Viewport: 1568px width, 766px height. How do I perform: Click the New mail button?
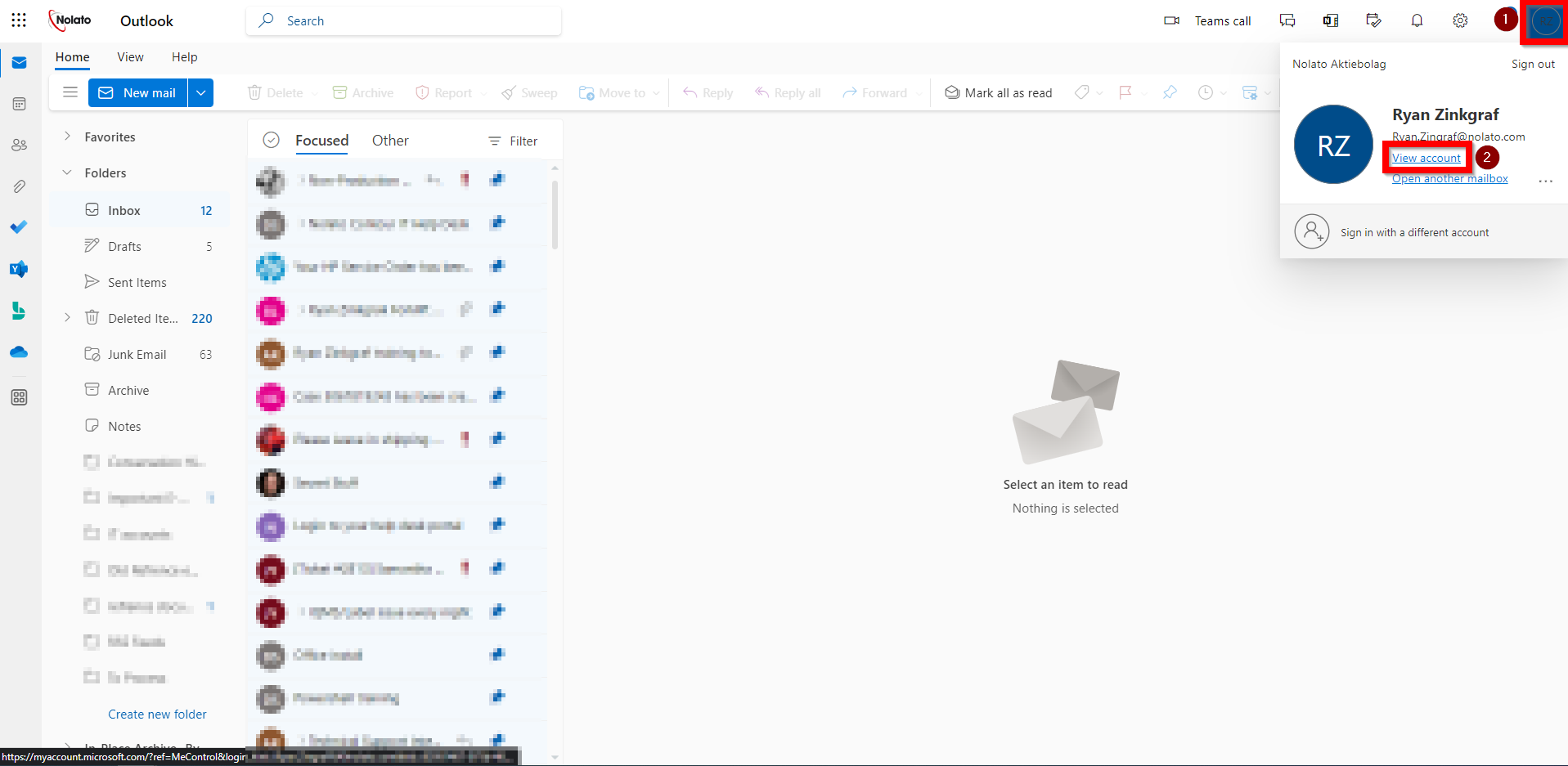(x=138, y=92)
